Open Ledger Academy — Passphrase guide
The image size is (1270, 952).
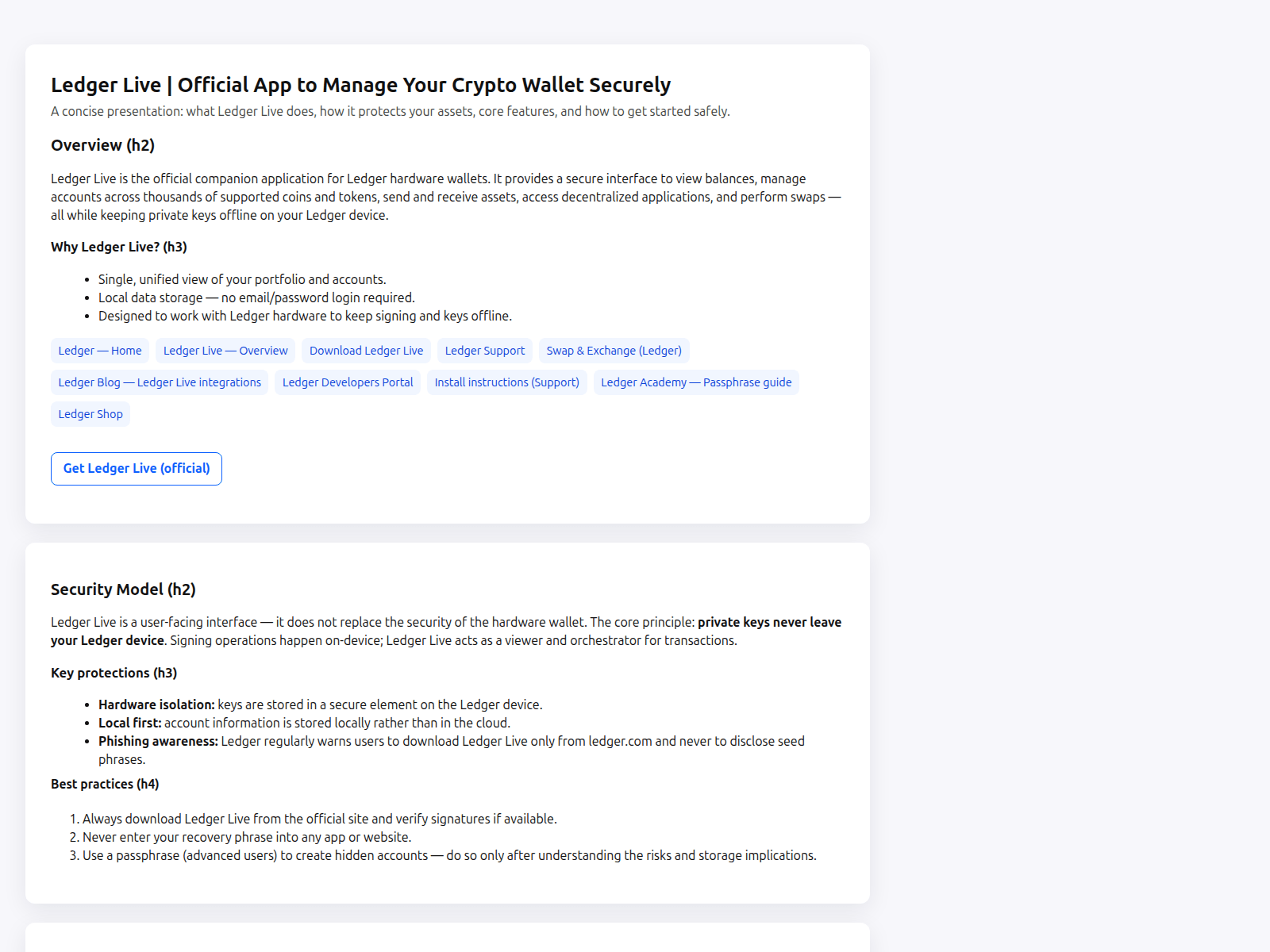(x=695, y=382)
